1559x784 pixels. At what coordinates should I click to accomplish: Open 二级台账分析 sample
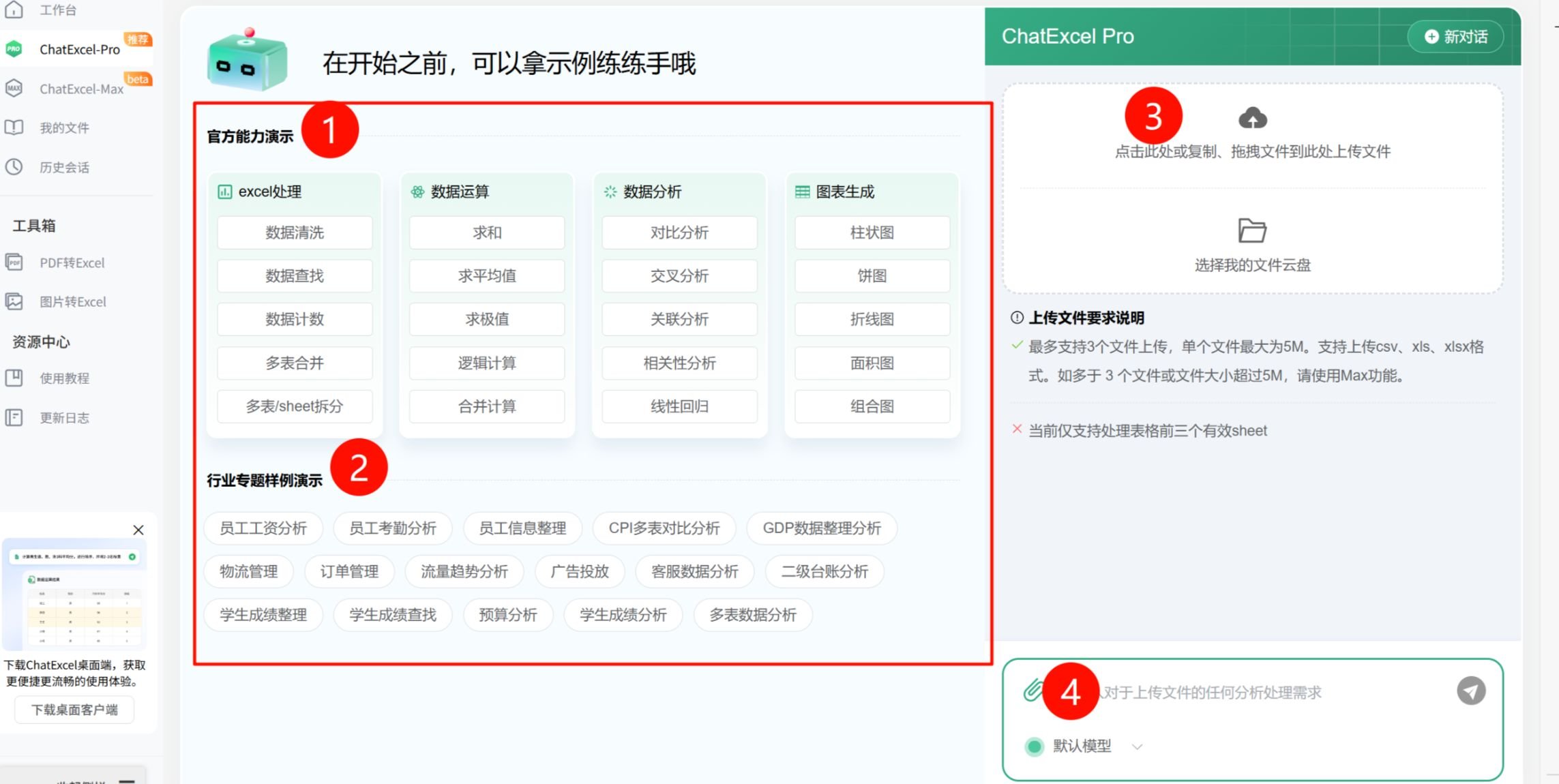coord(825,571)
